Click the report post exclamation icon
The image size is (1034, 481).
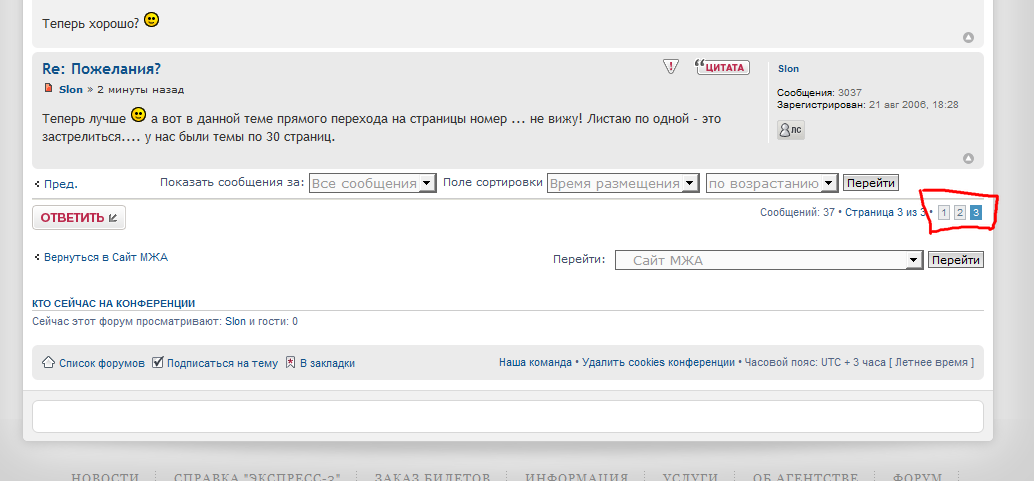671,67
